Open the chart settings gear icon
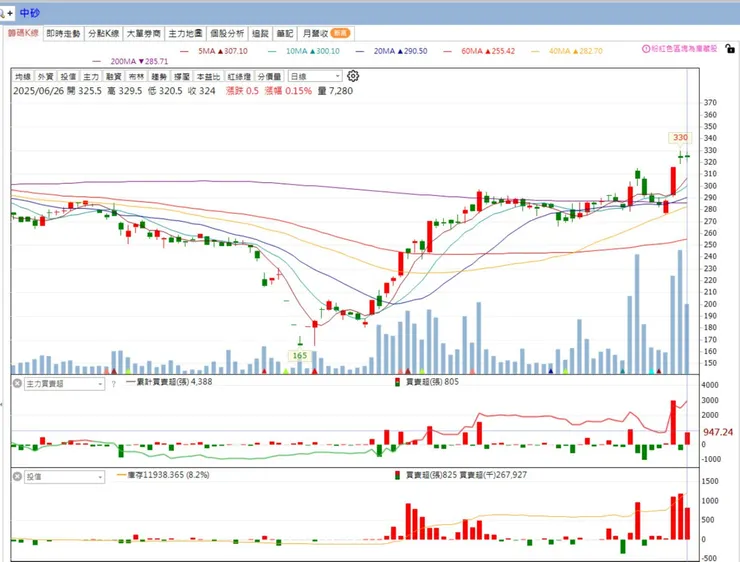The image size is (740, 562). (353, 76)
